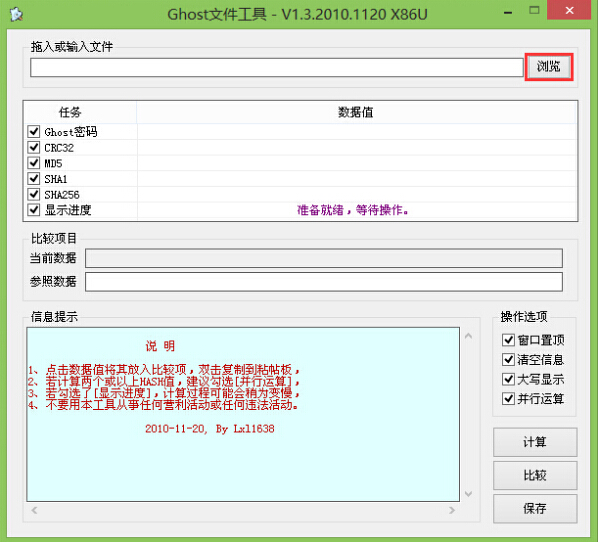598x543 pixels.
Task: Uncheck the SHA256 checkbox
Action: pos(34,194)
